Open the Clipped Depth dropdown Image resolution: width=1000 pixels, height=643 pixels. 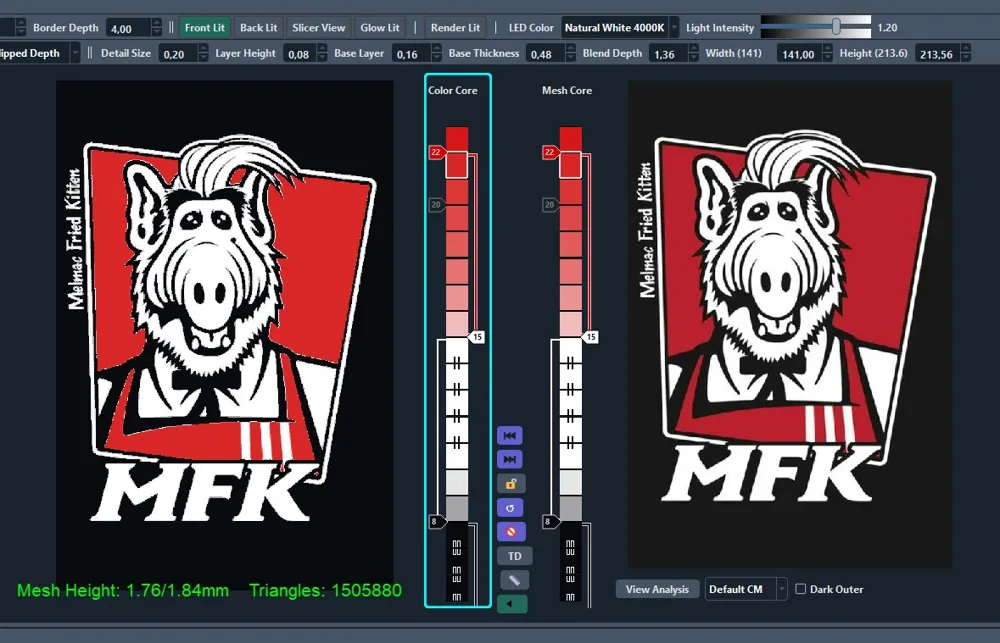pos(40,53)
